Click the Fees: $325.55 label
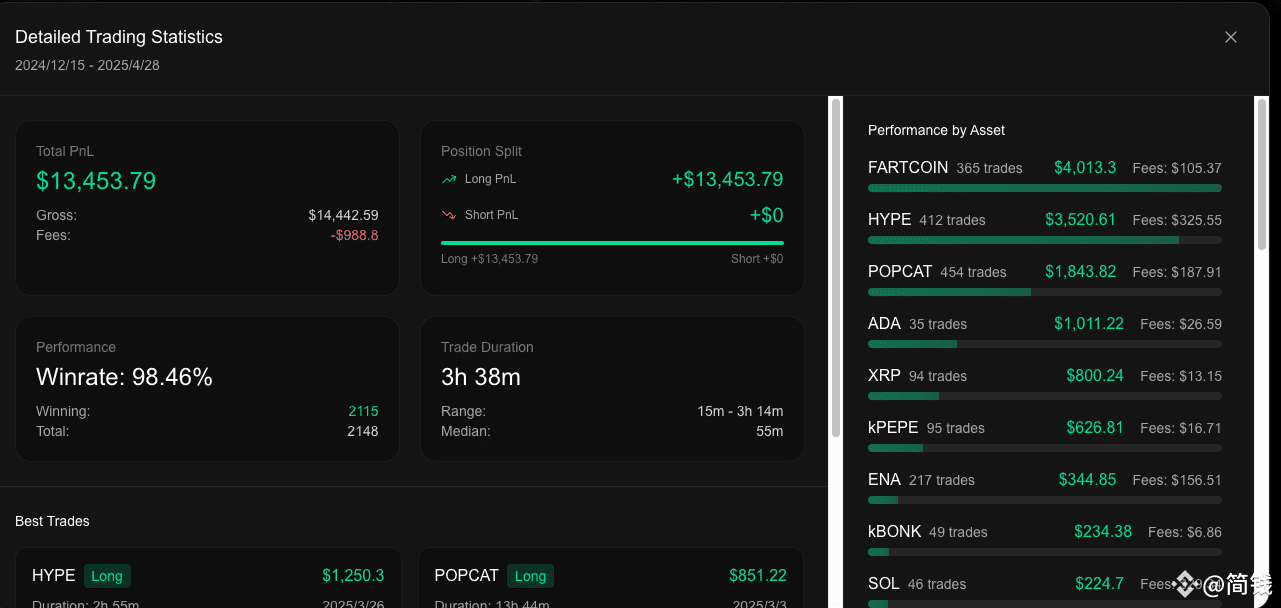The image size is (1281, 608). click(x=1177, y=220)
